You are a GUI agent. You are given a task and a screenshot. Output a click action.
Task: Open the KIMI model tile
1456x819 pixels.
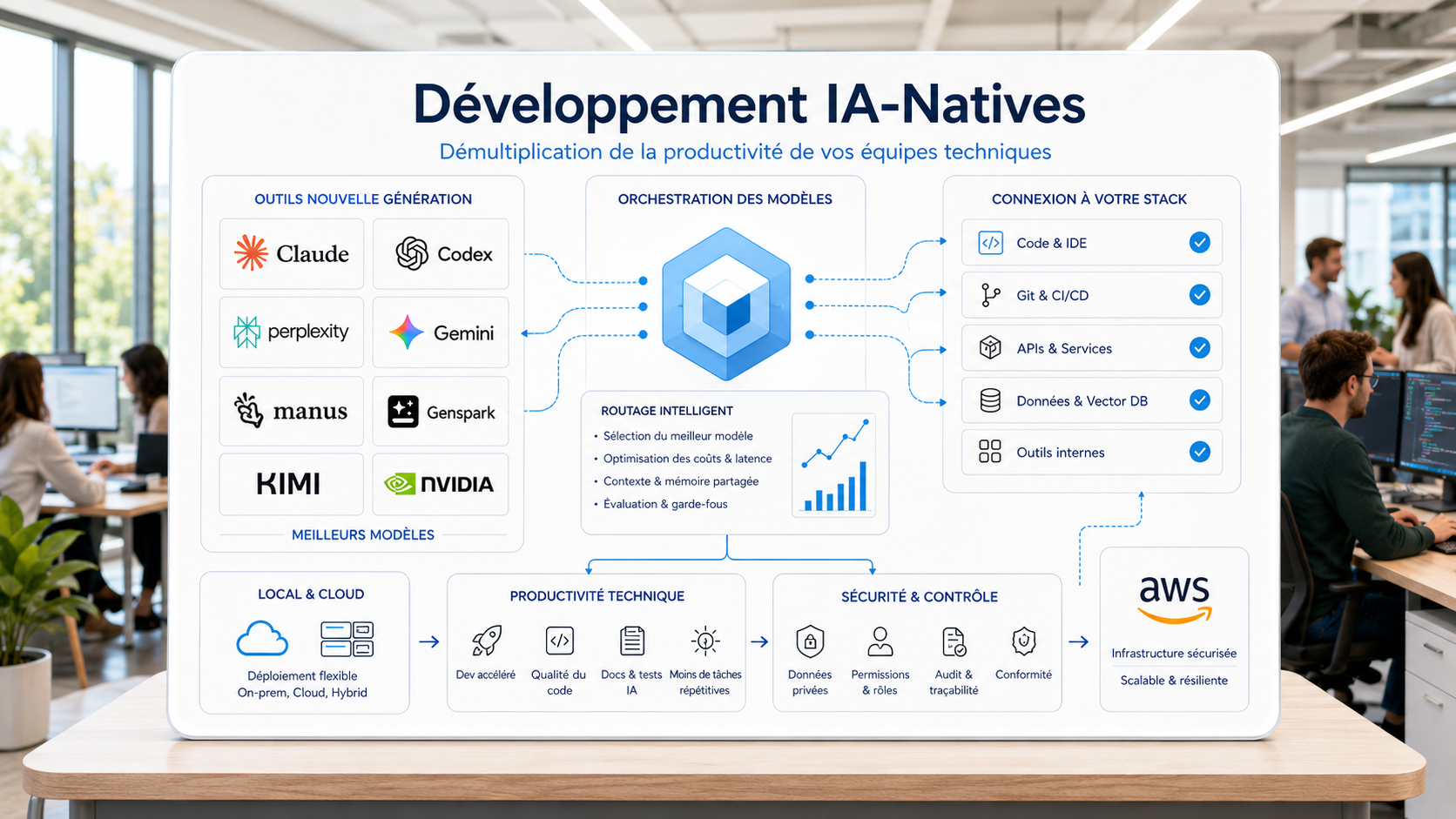click(291, 484)
